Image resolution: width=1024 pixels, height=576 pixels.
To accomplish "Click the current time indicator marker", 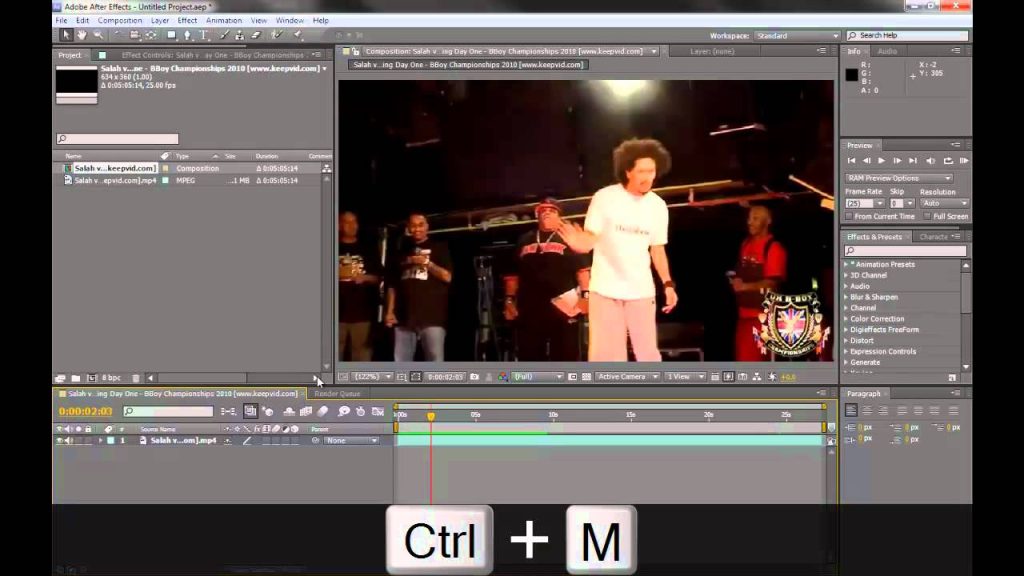I will 431,416.
